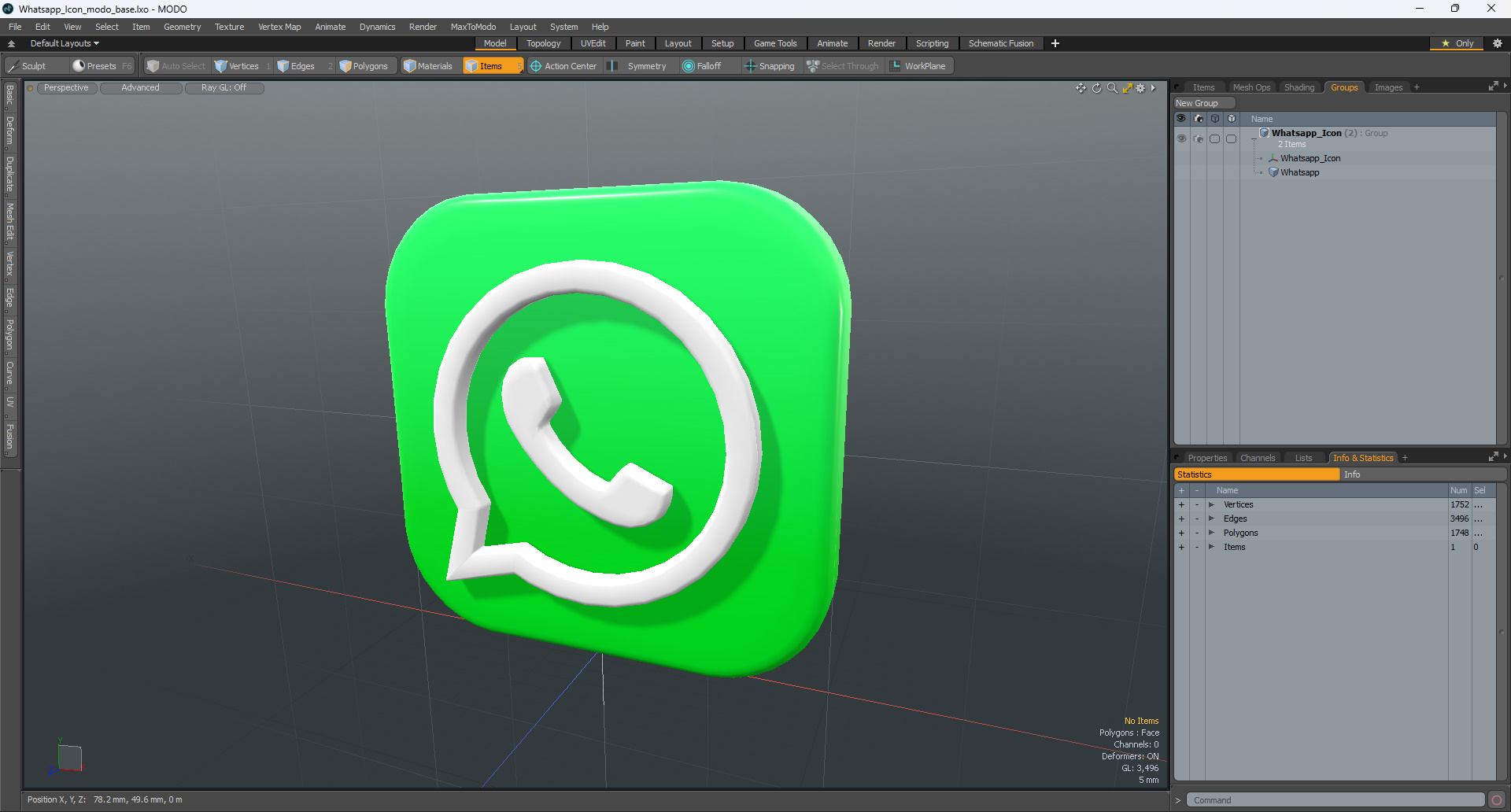Toggle Select Through mode
The height and width of the screenshot is (812, 1511).
[843, 66]
